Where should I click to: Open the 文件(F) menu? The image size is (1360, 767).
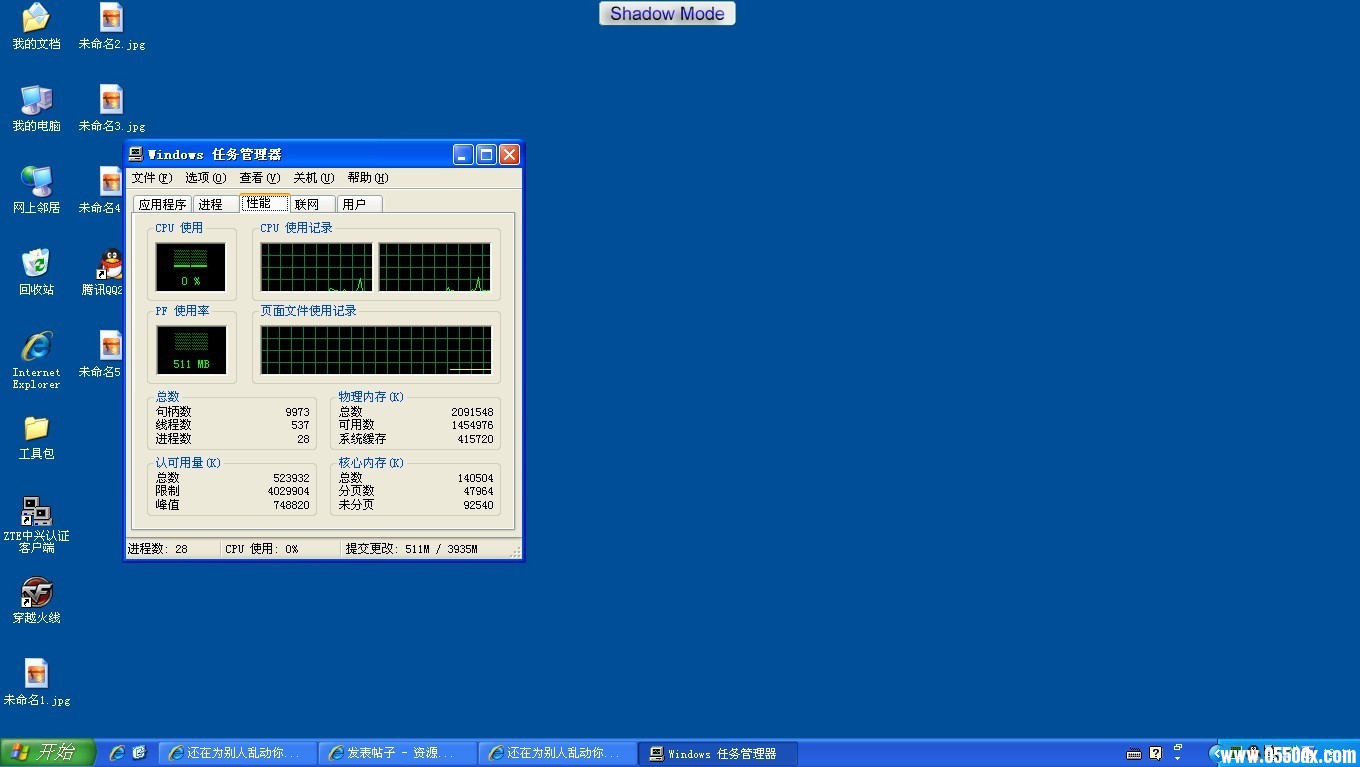[152, 178]
